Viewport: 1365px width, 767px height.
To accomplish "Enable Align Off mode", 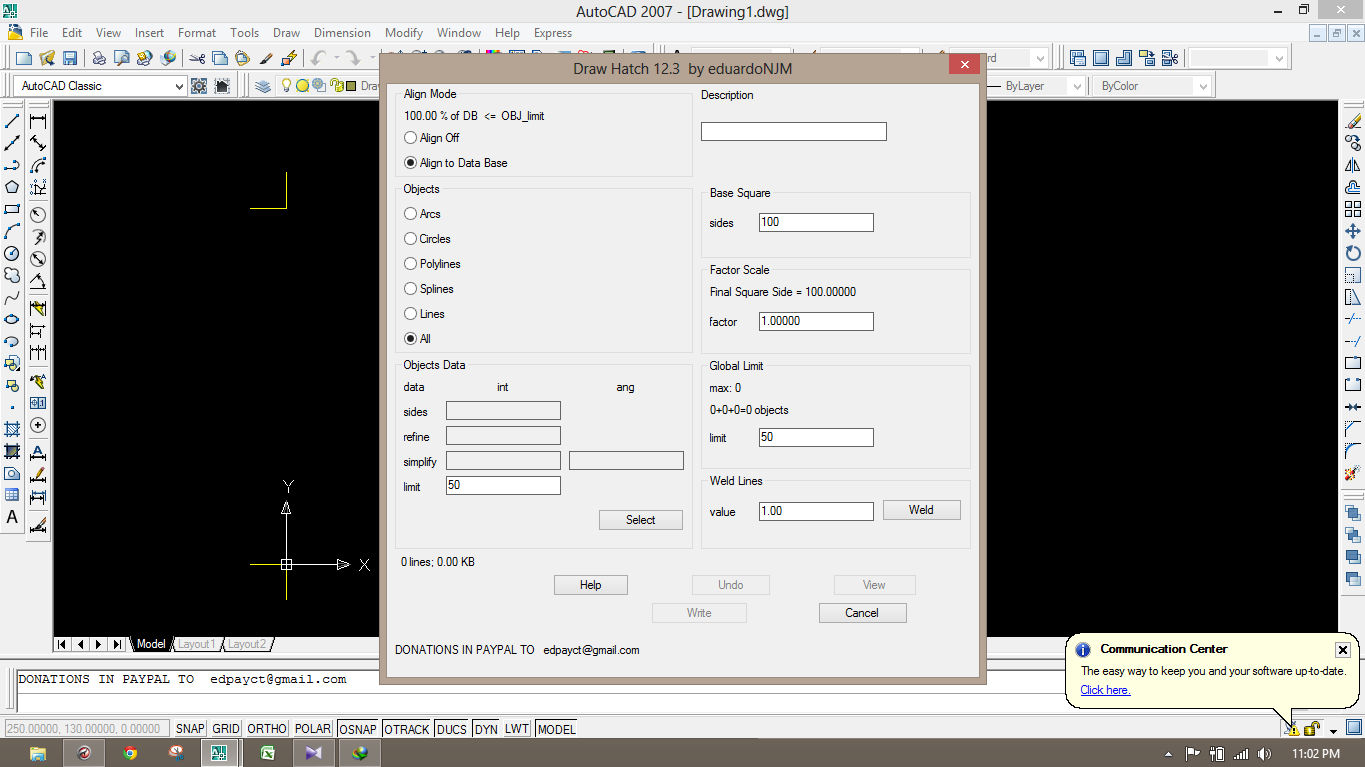I will click(410, 138).
